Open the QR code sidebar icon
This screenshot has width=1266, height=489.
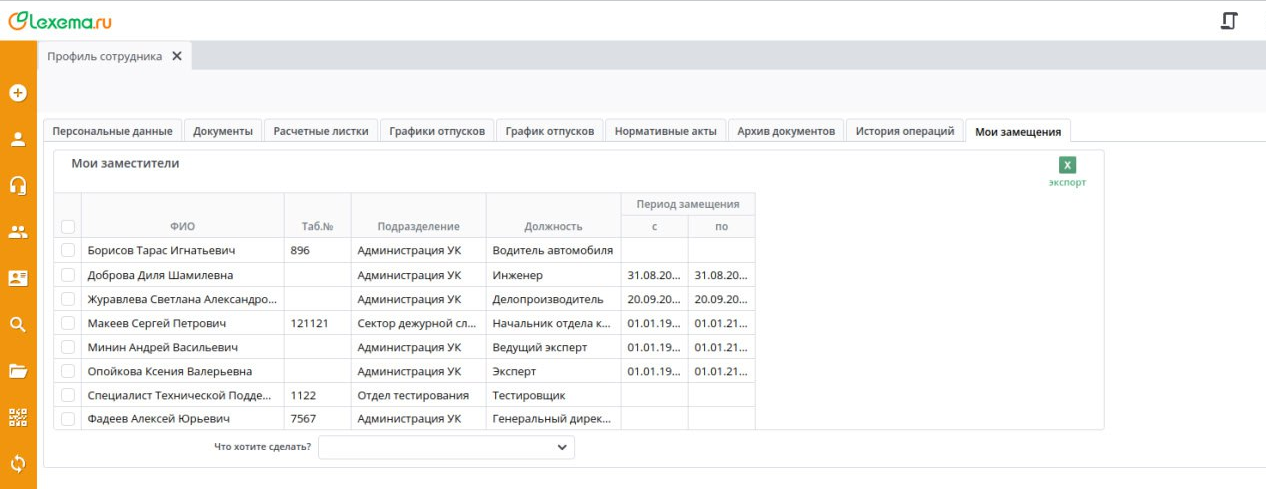(x=17, y=417)
